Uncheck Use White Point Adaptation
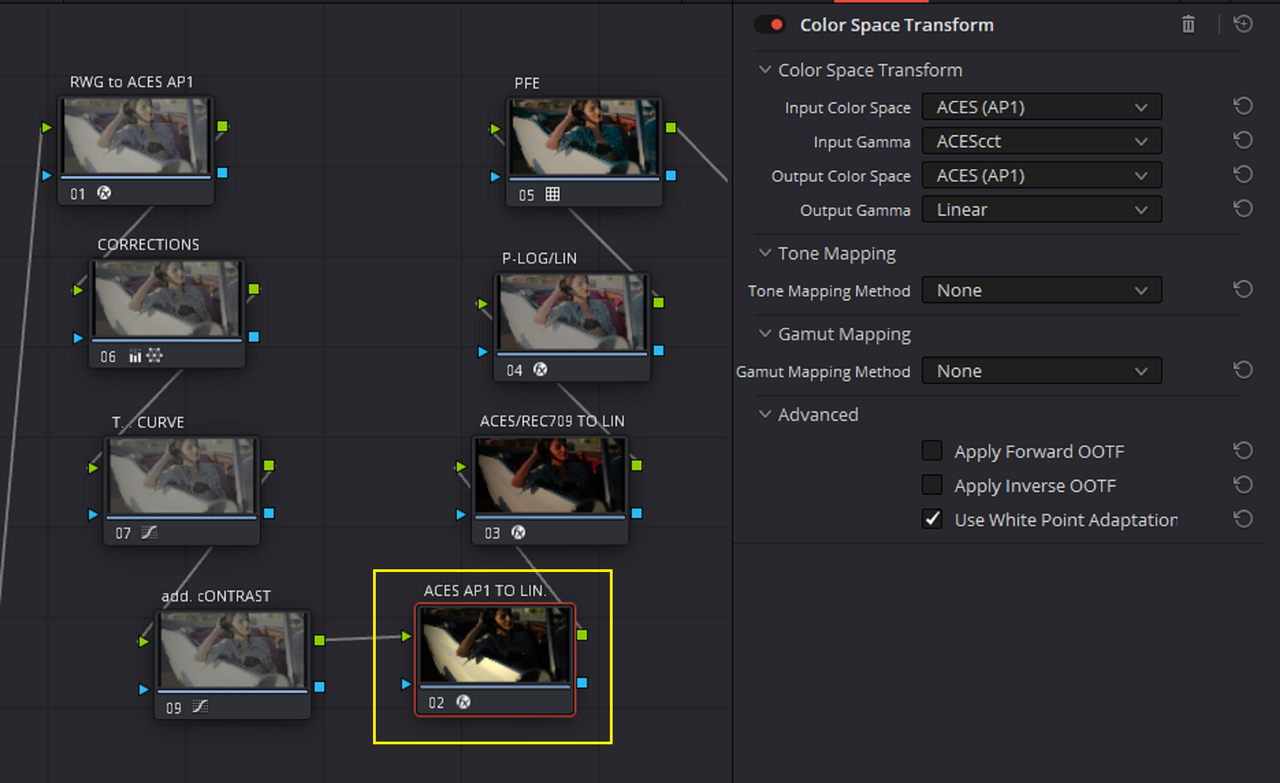The image size is (1280, 783). point(932,519)
